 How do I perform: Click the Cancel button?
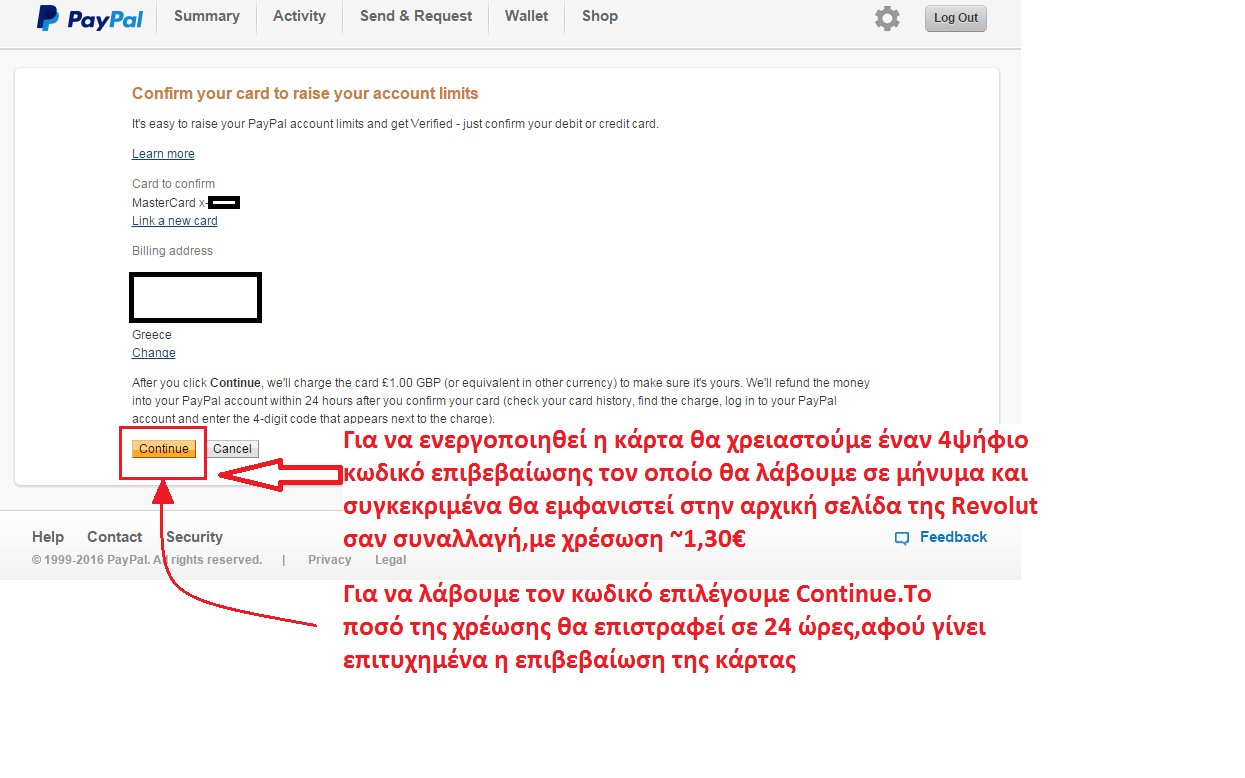point(232,449)
